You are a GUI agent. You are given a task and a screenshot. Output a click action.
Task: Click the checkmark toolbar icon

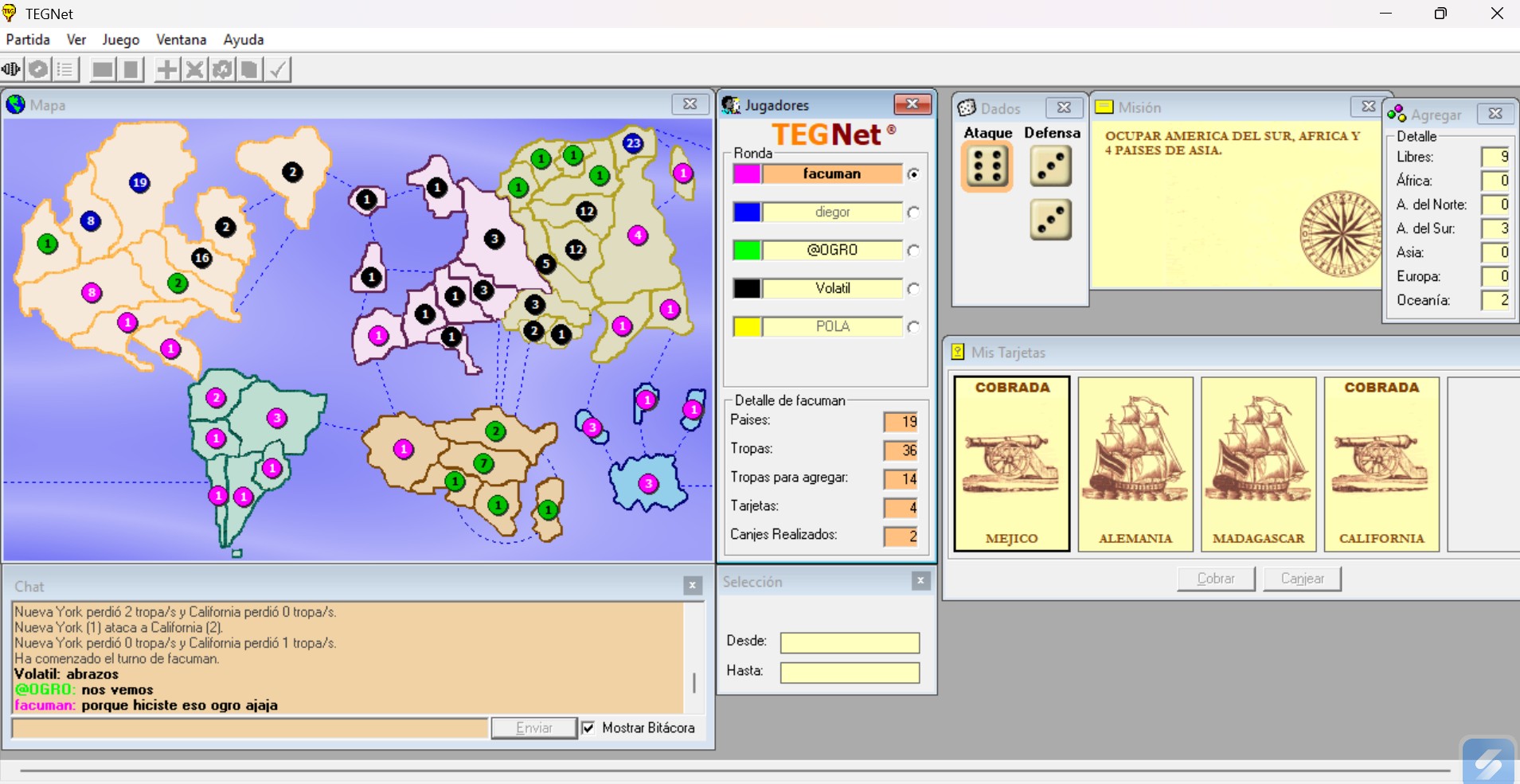coord(277,70)
